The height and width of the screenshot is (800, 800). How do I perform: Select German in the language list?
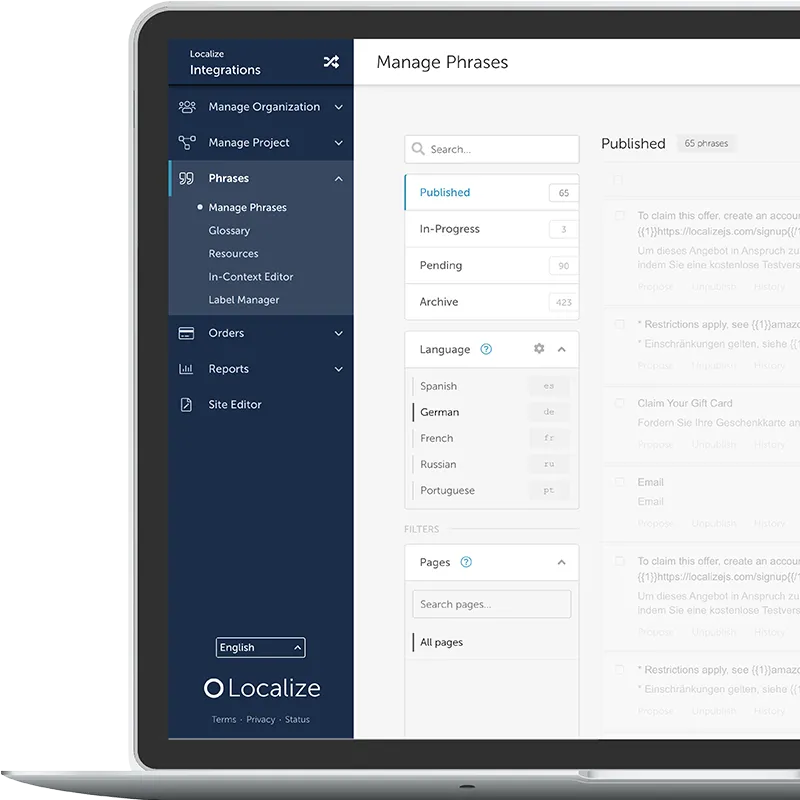[438, 412]
